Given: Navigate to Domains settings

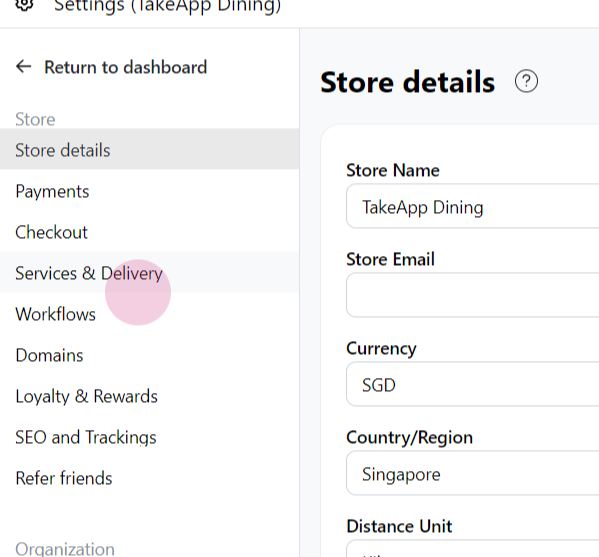Looking at the screenshot, I should click(x=149, y=355).
